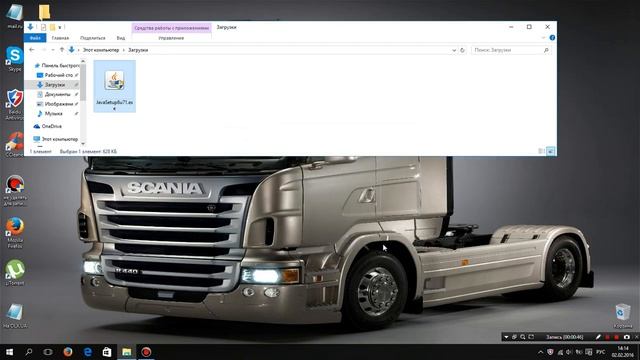Open Explorer help via blue question icon

[x=552, y=38]
